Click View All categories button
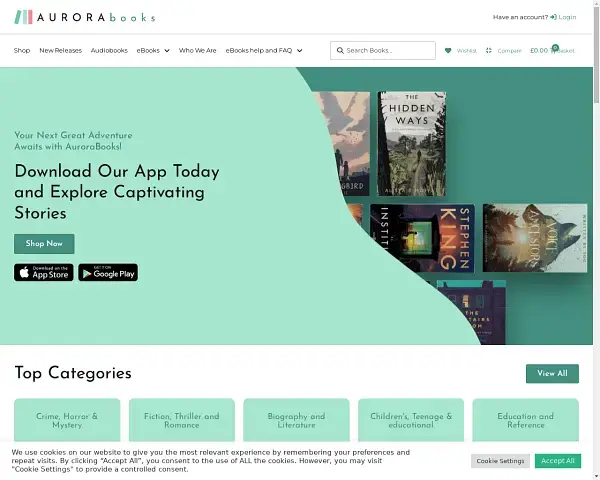600x480 pixels. [552, 374]
